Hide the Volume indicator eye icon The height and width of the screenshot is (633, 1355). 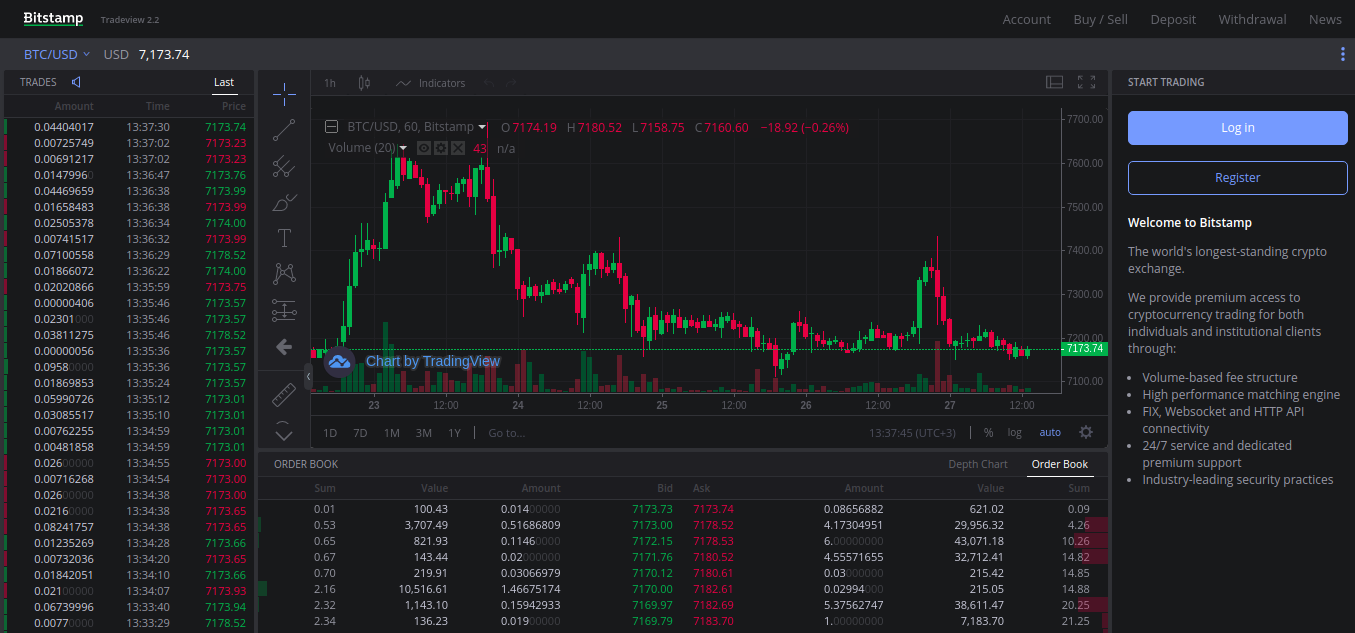click(424, 148)
